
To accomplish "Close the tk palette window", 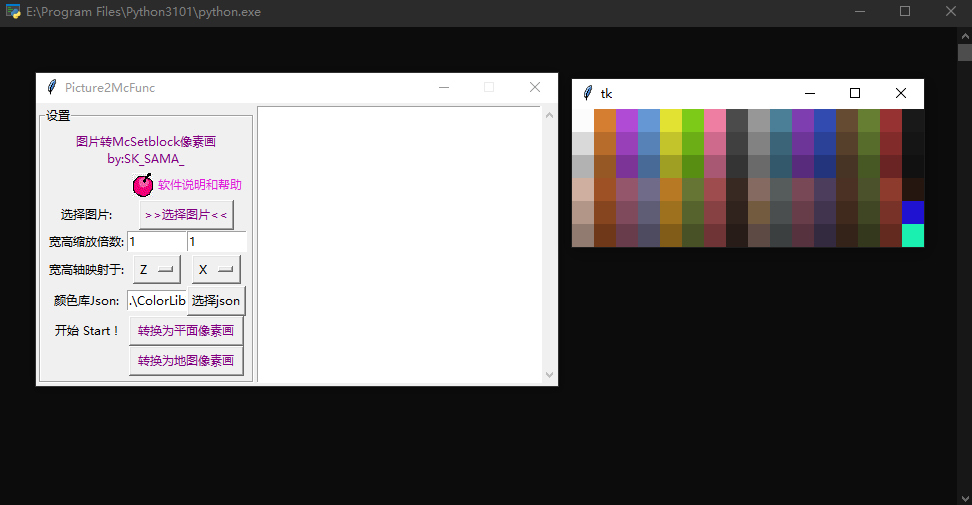I will tap(901, 93).
